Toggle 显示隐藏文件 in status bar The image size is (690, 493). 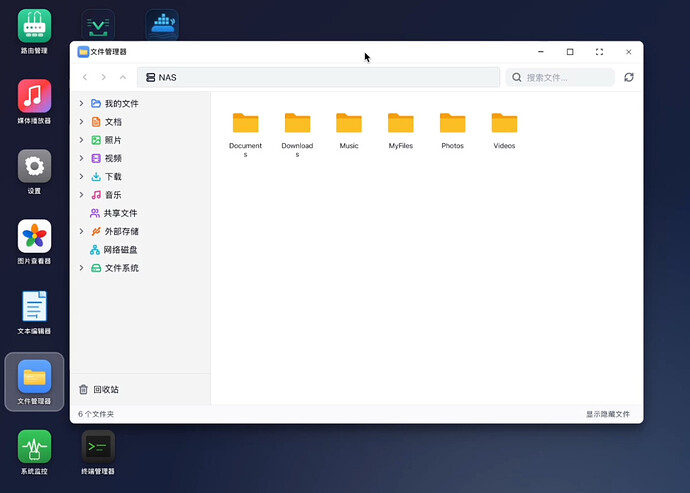(x=608, y=414)
